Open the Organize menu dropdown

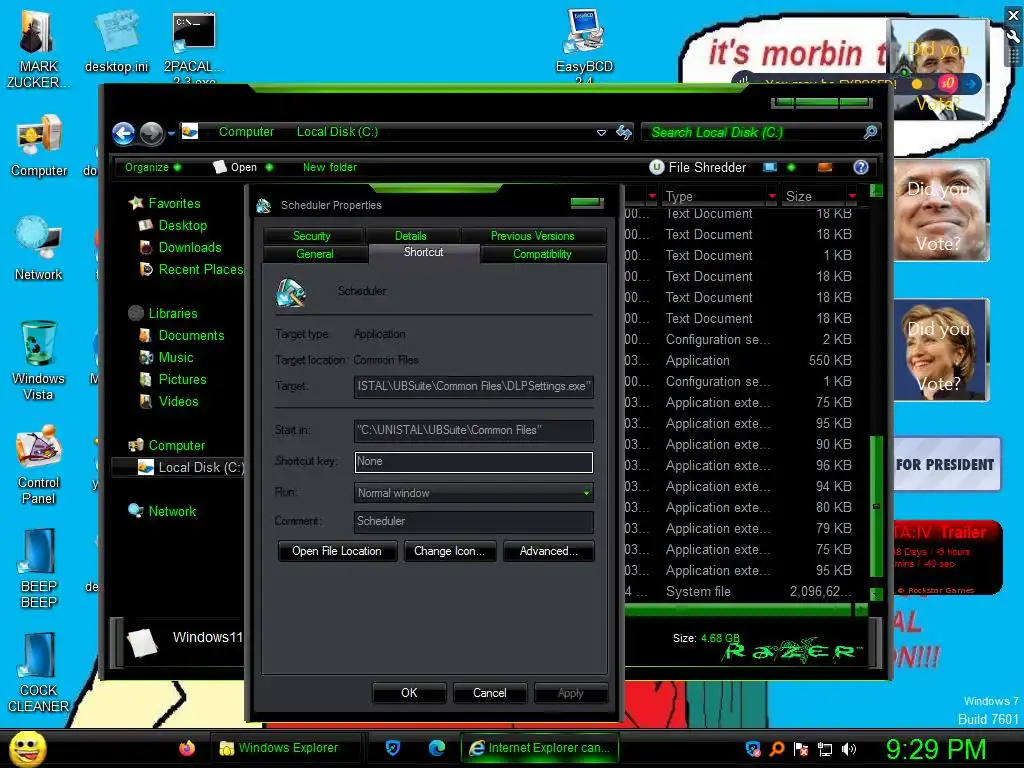click(x=153, y=167)
